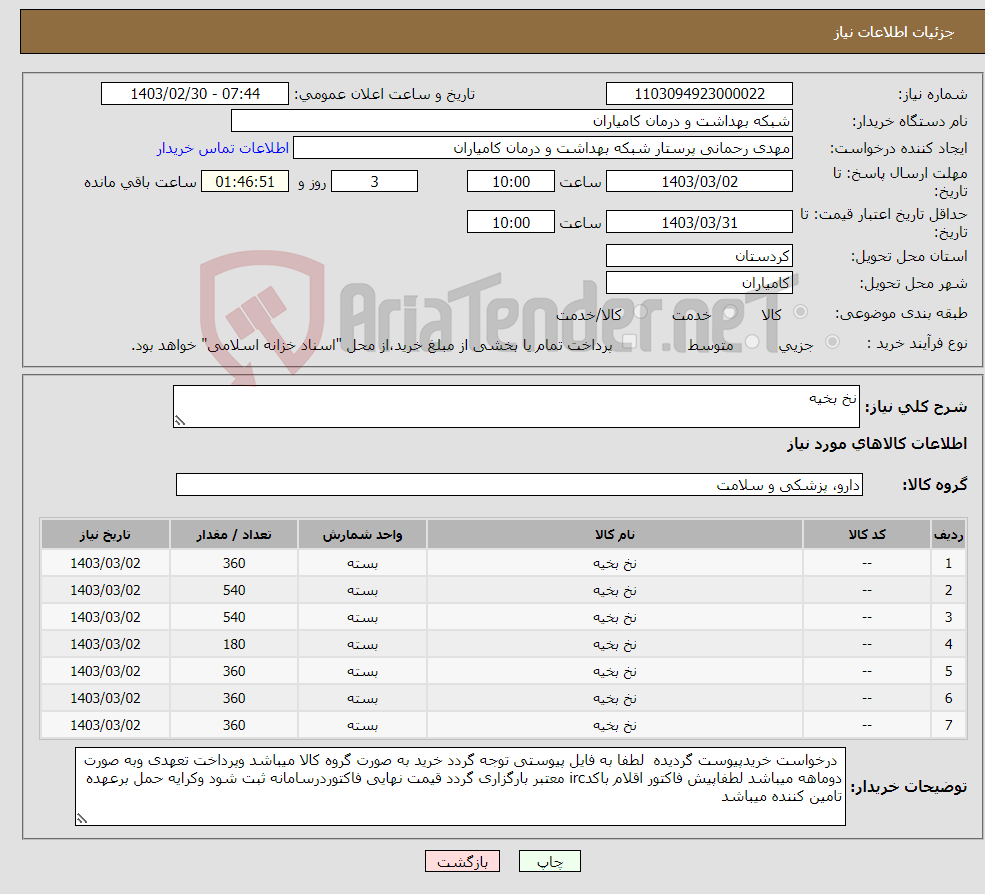The height and width of the screenshot is (894, 985).
Task: Click نخ بخیه name in row 7
Action: tap(614, 726)
